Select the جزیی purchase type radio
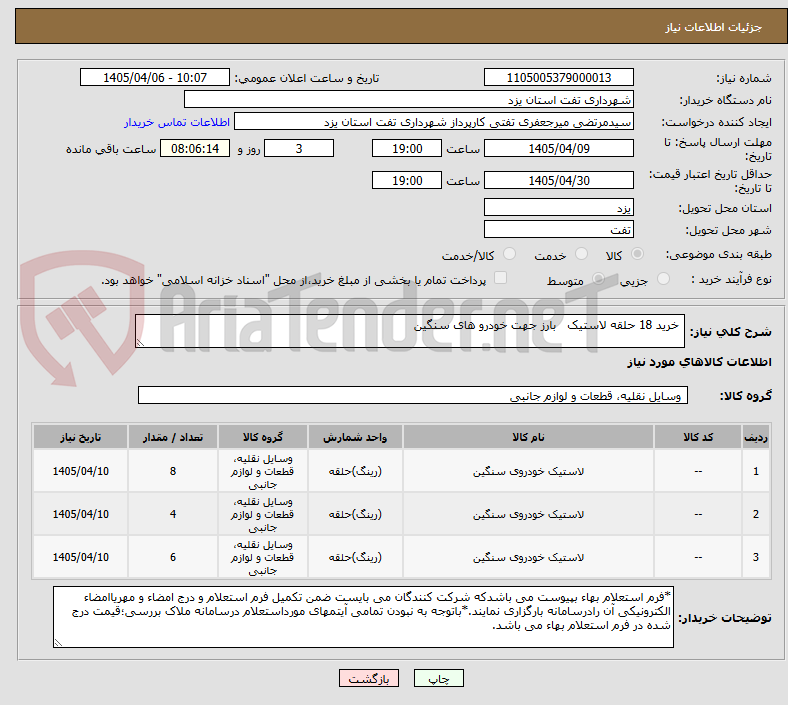The image size is (788, 705). (663, 279)
